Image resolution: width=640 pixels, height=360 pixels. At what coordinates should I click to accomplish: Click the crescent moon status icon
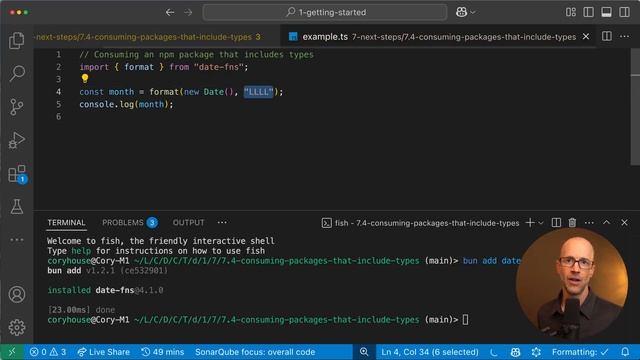494,352
